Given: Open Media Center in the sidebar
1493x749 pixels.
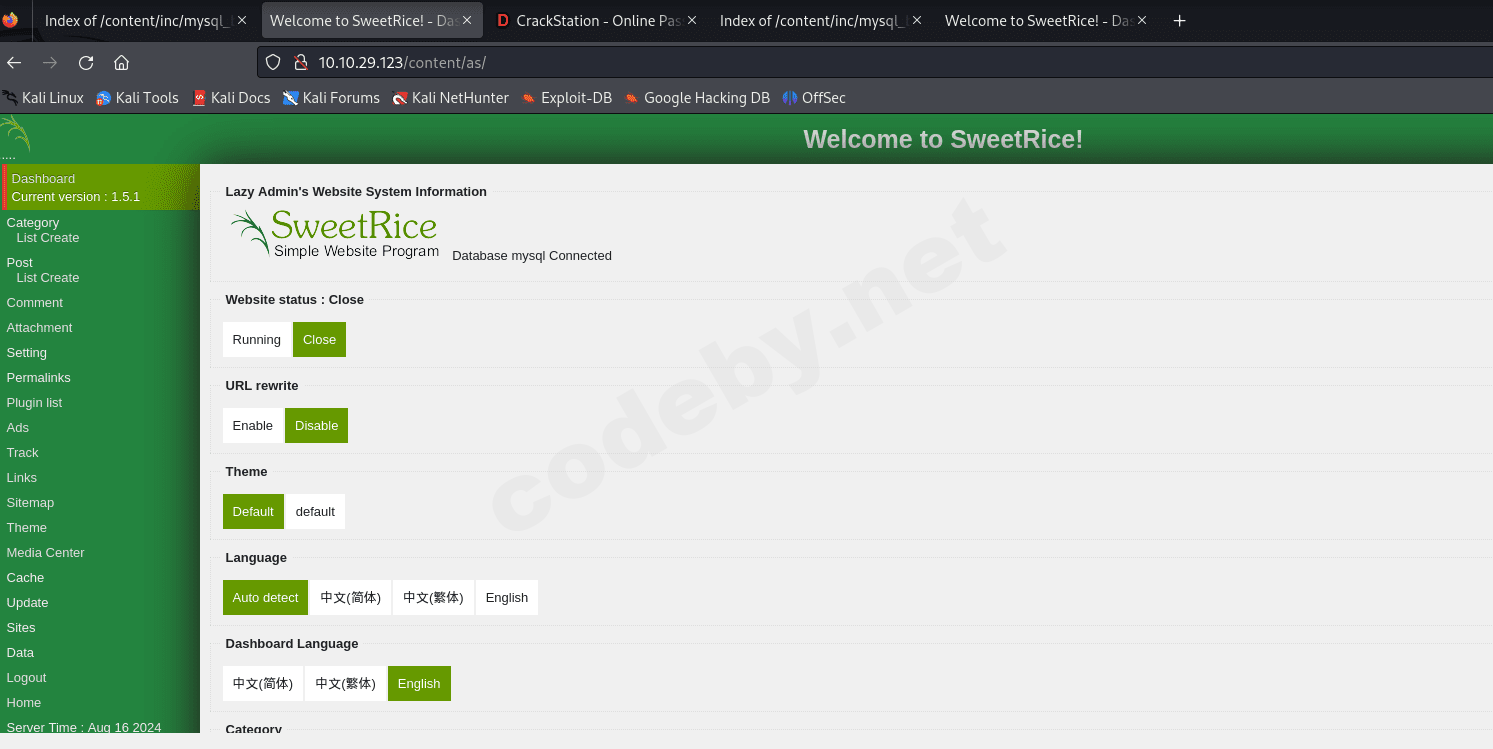Looking at the screenshot, I should (x=45, y=553).
